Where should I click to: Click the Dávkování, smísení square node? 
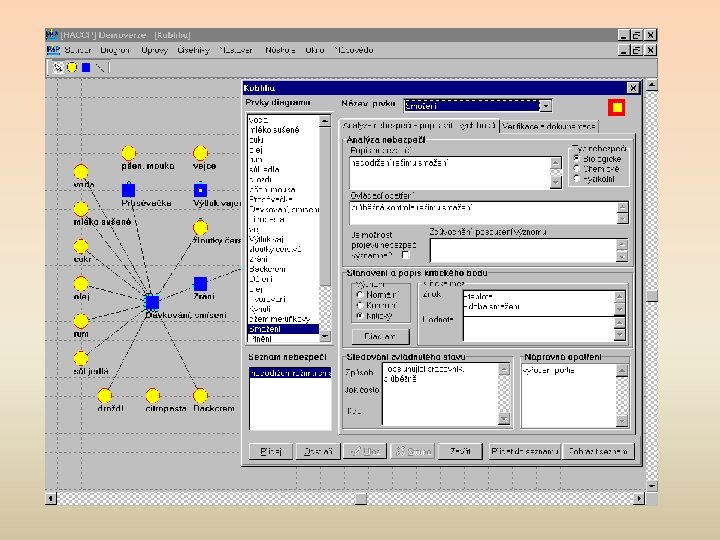coord(152,302)
